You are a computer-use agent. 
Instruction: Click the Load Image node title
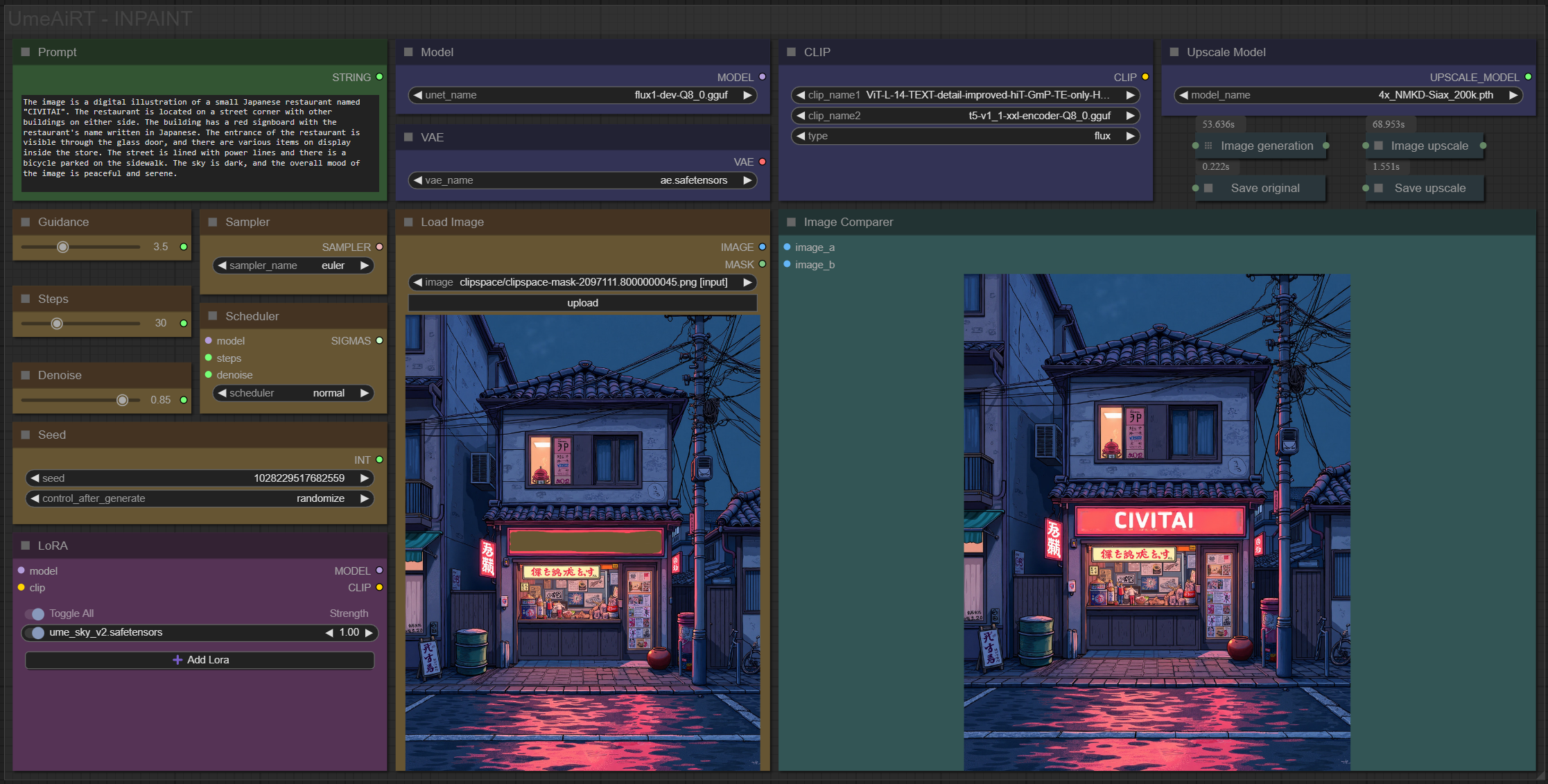click(x=452, y=222)
